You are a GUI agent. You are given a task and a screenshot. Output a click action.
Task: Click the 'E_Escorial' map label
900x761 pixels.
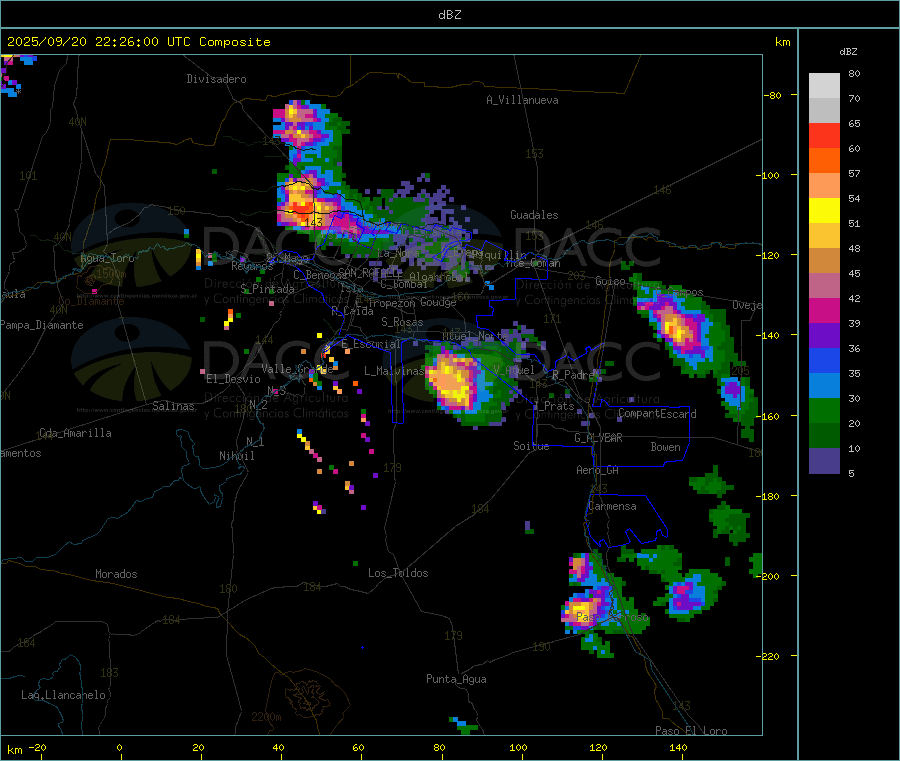(x=371, y=344)
